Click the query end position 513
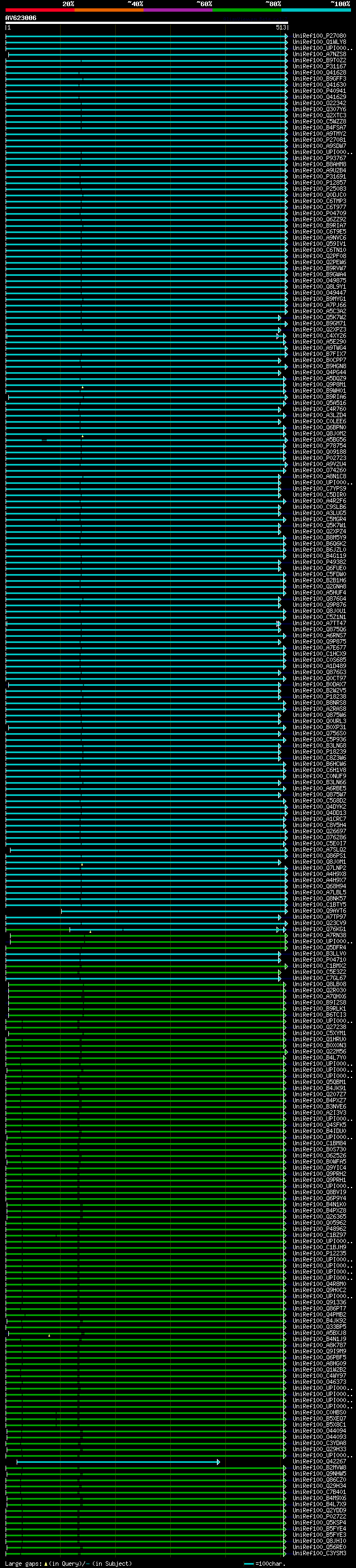The height and width of the screenshot is (1568, 356). [280, 27]
